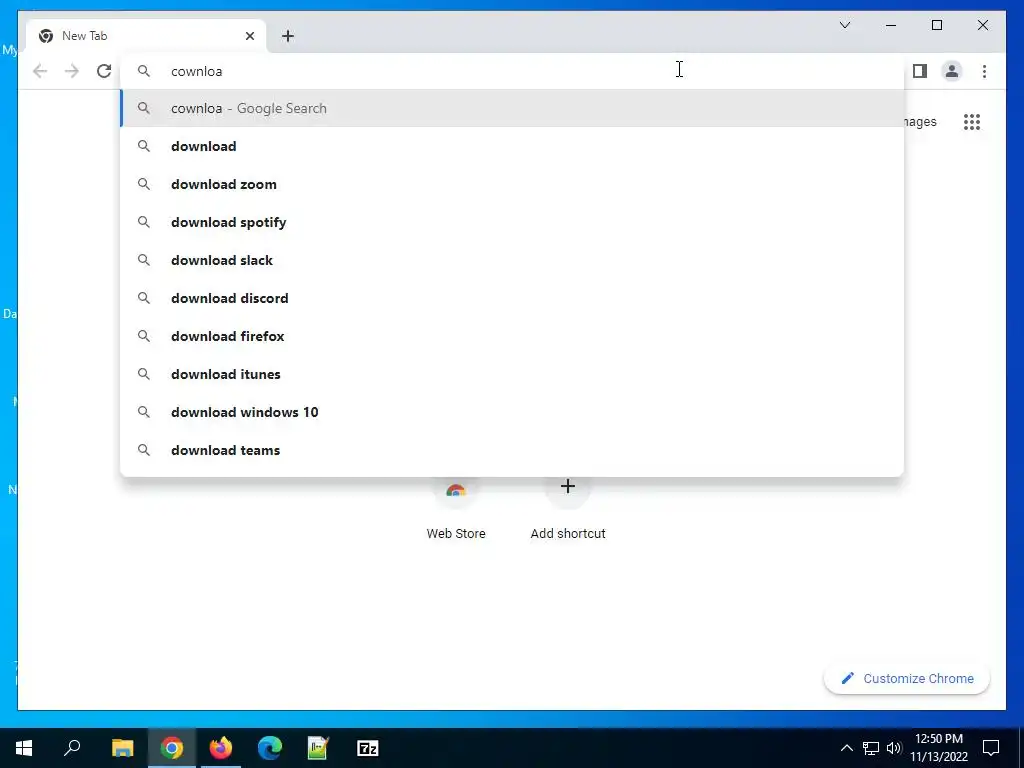
Task: Select the New Tab tab
Action: (x=146, y=36)
